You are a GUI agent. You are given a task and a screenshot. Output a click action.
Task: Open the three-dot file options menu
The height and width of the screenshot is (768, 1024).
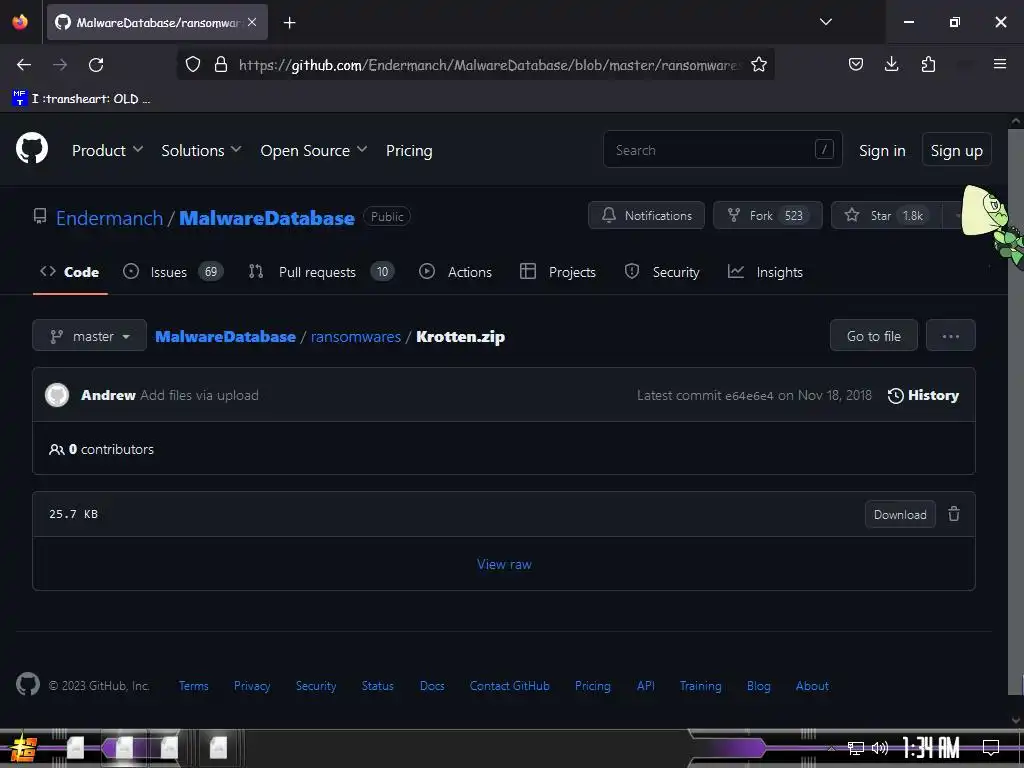(x=950, y=336)
